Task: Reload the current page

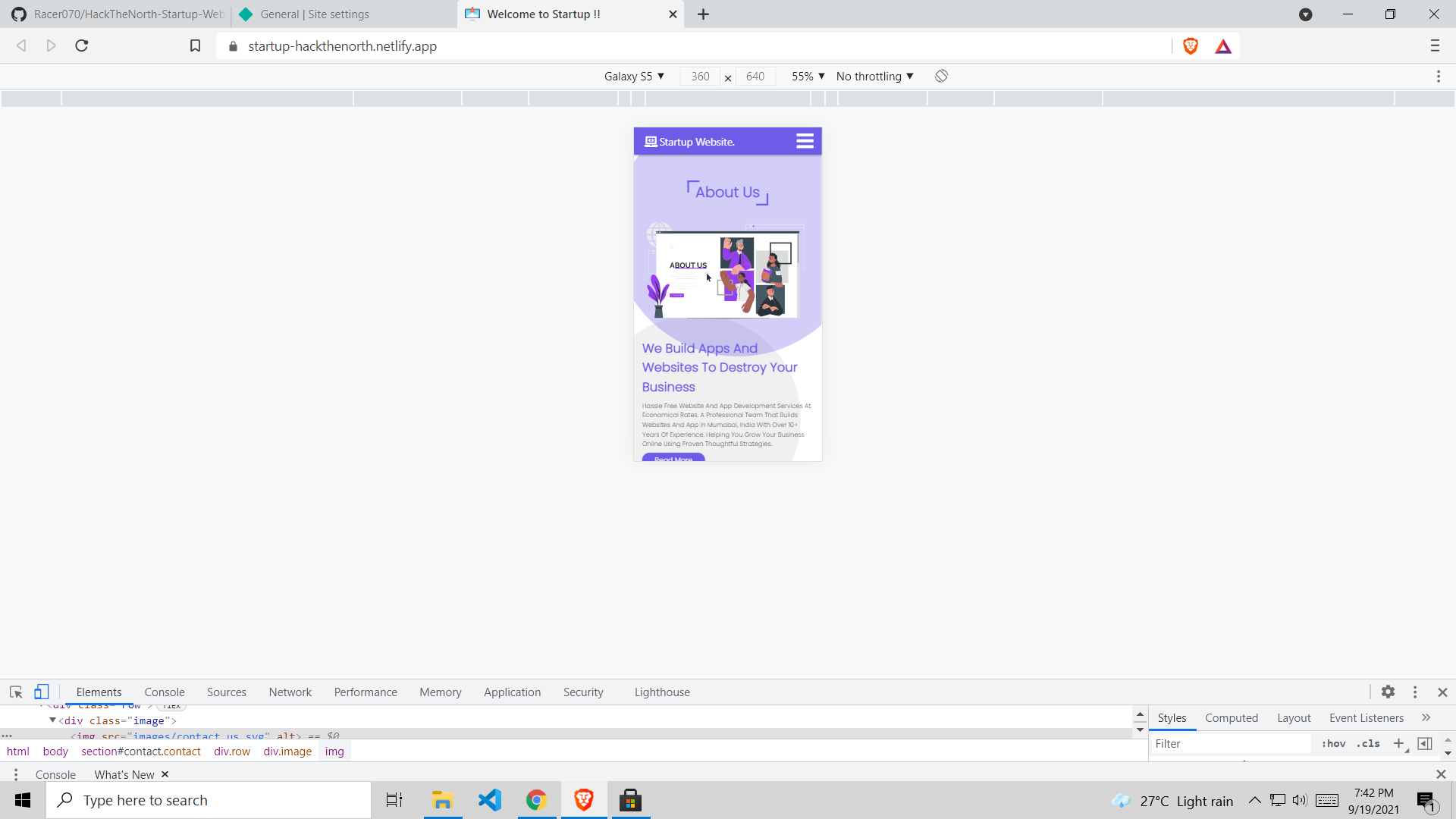Action: [82, 46]
